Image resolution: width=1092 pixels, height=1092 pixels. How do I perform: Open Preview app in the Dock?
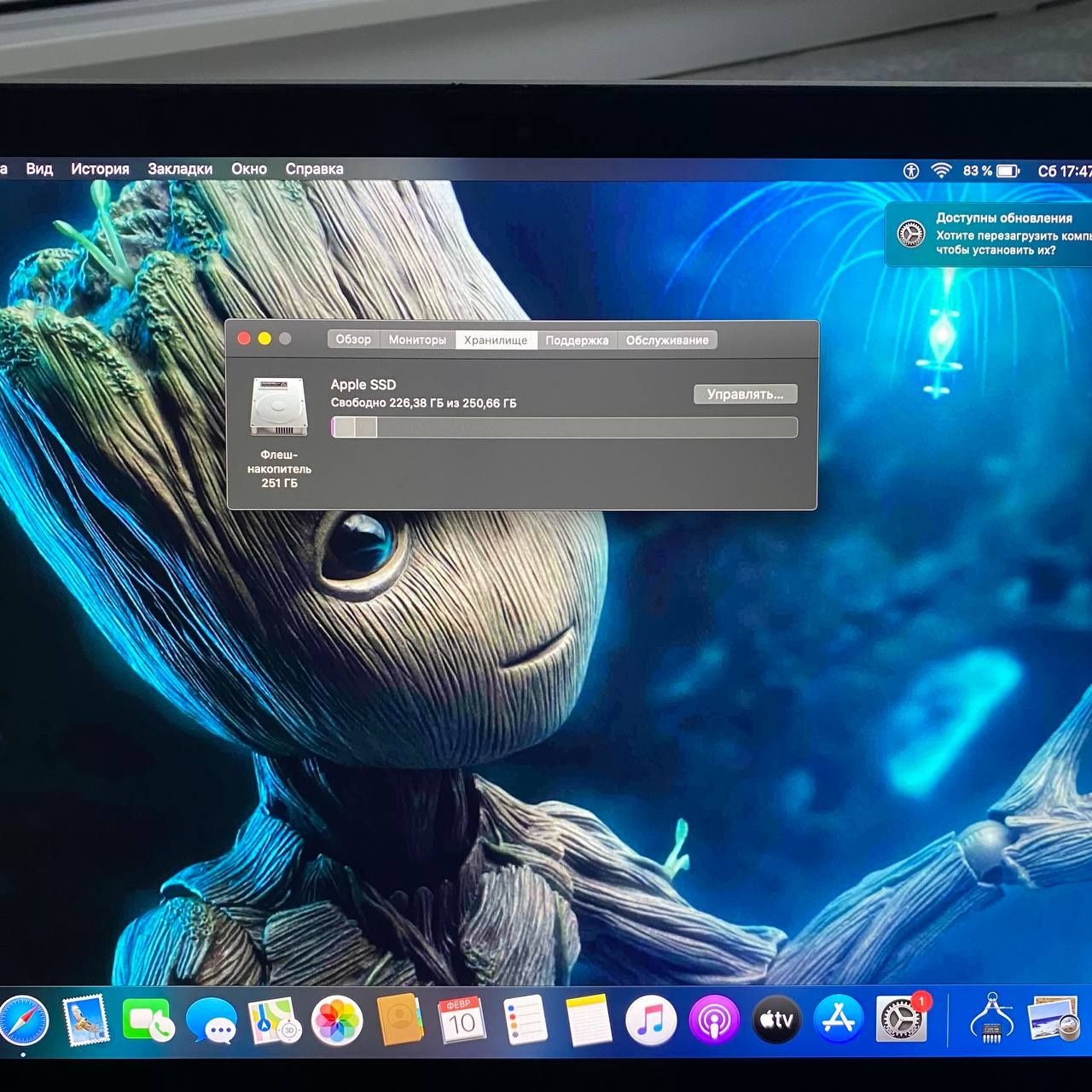click(1054, 1020)
